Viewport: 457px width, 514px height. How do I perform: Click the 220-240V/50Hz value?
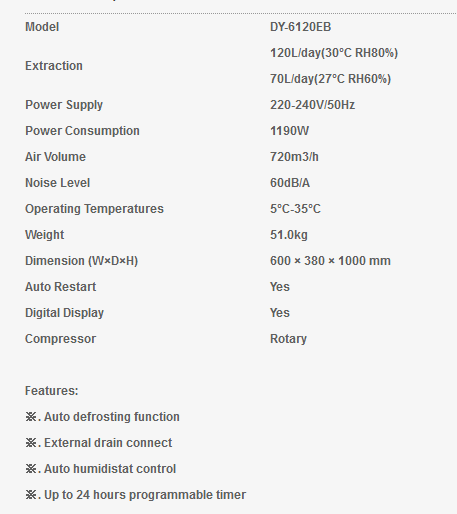pos(312,105)
